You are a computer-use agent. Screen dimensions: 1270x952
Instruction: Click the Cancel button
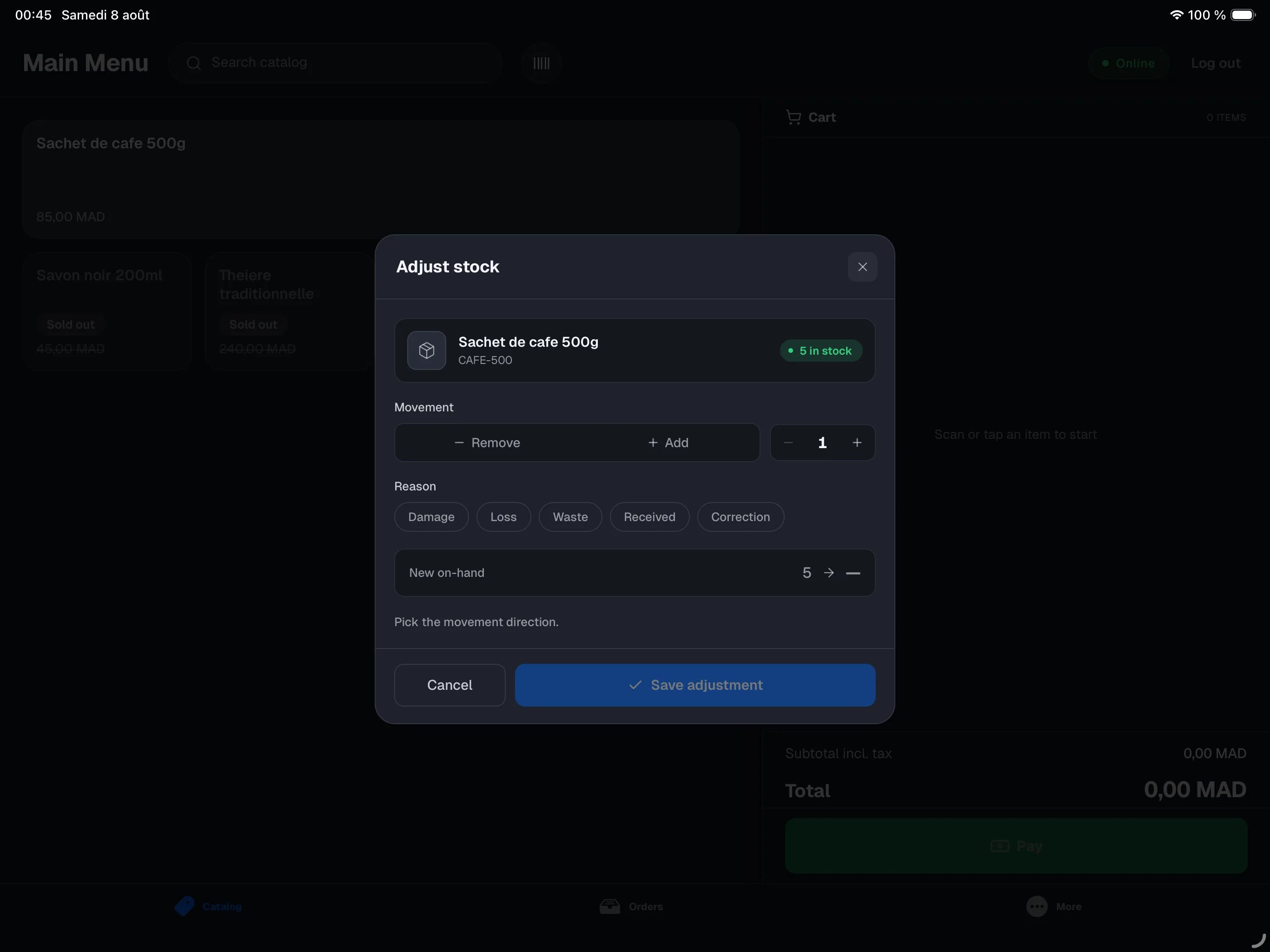pyautogui.click(x=450, y=685)
